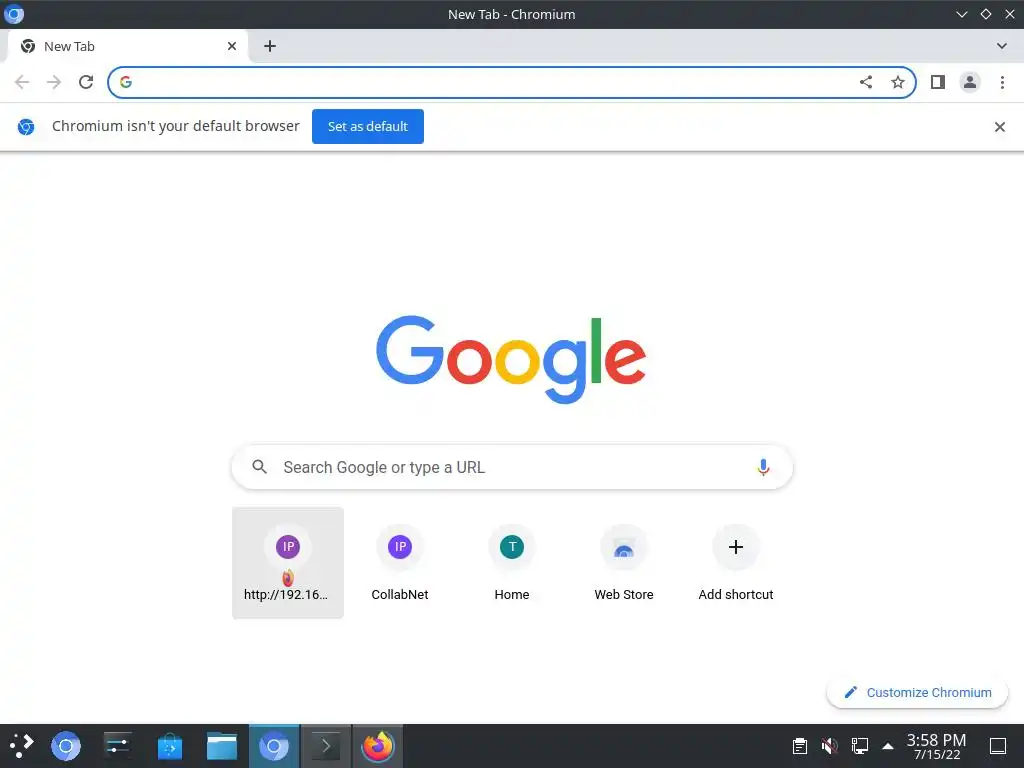Go back using the back arrow
Screen dimensions: 1024x768
pos(22,82)
